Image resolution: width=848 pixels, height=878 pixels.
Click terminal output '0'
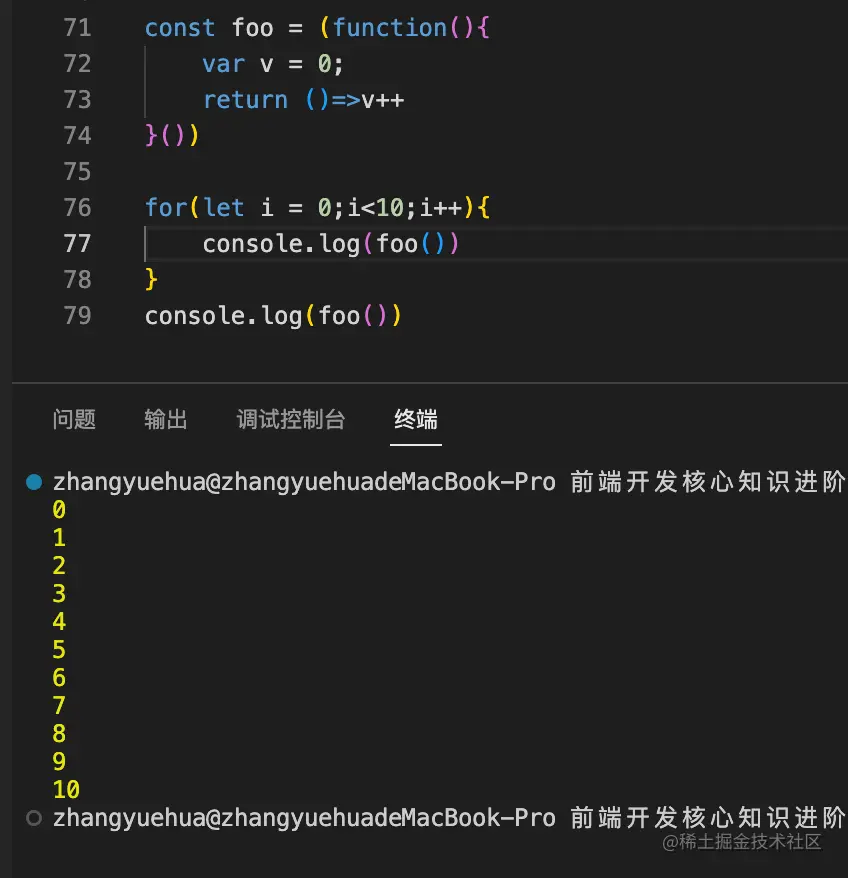coord(59,510)
